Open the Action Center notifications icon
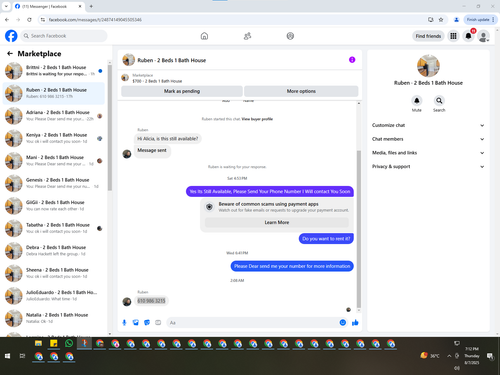 click(x=490, y=356)
